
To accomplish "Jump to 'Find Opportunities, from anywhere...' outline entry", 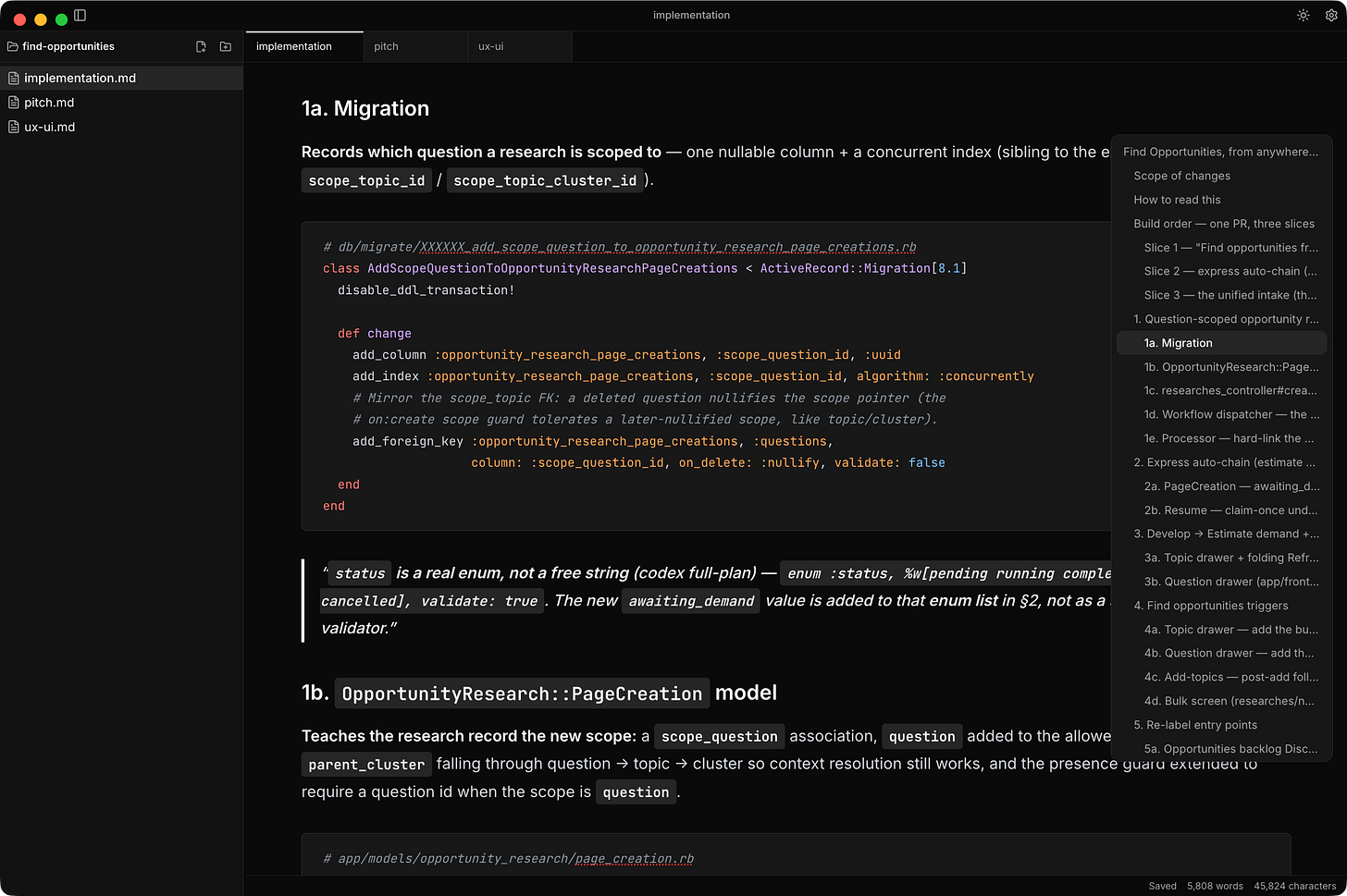I will (1221, 152).
